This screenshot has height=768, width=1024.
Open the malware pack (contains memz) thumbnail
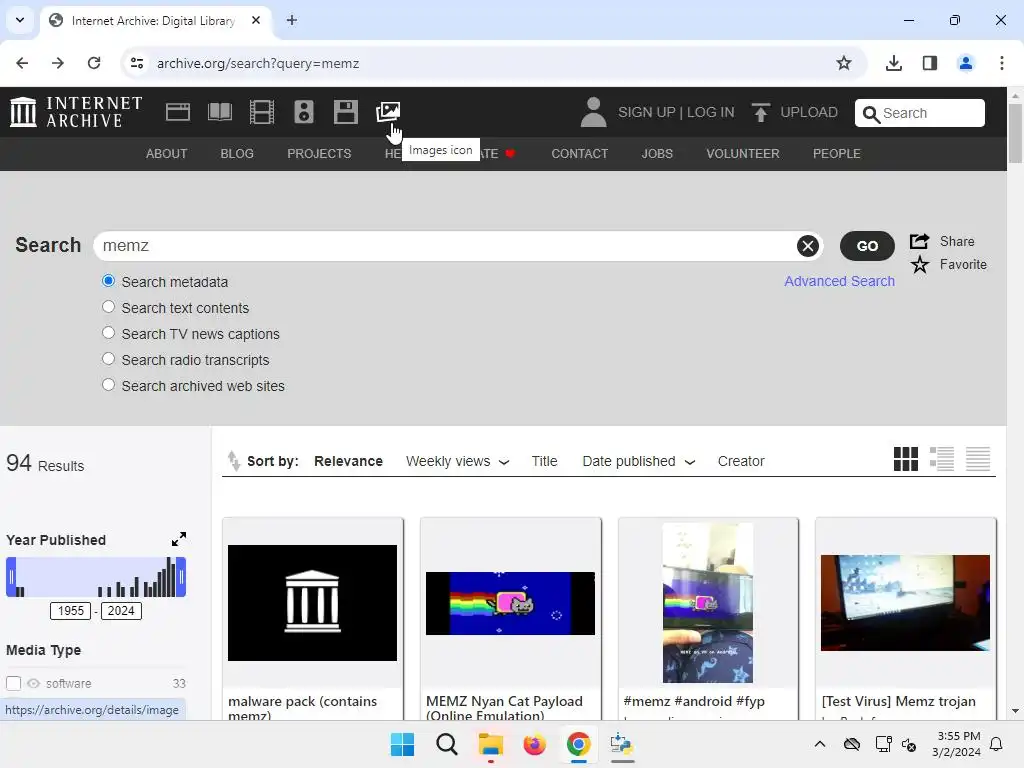312,603
